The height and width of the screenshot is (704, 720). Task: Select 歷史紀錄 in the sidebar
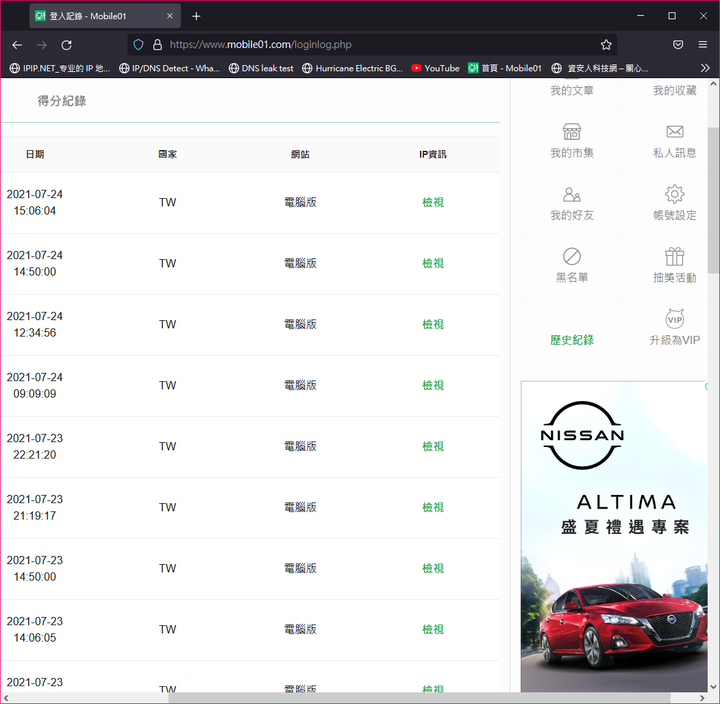click(x=572, y=340)
